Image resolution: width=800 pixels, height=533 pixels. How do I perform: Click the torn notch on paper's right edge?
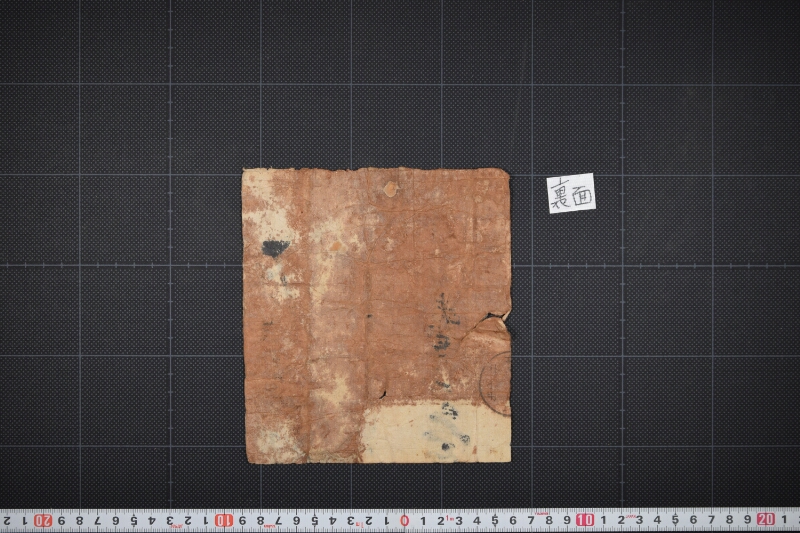click(x=499, y=317)
